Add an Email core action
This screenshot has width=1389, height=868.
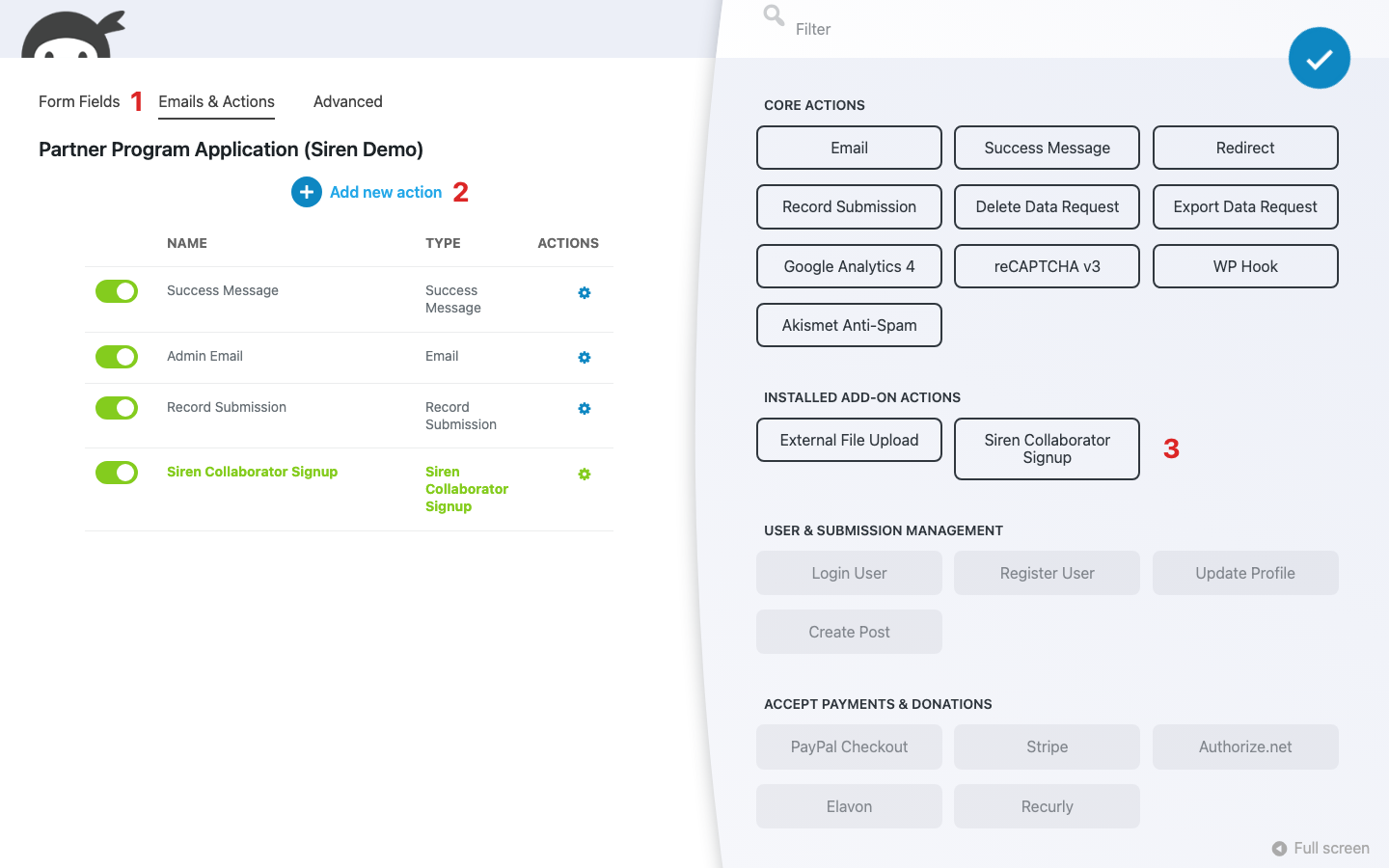point(849,148)
